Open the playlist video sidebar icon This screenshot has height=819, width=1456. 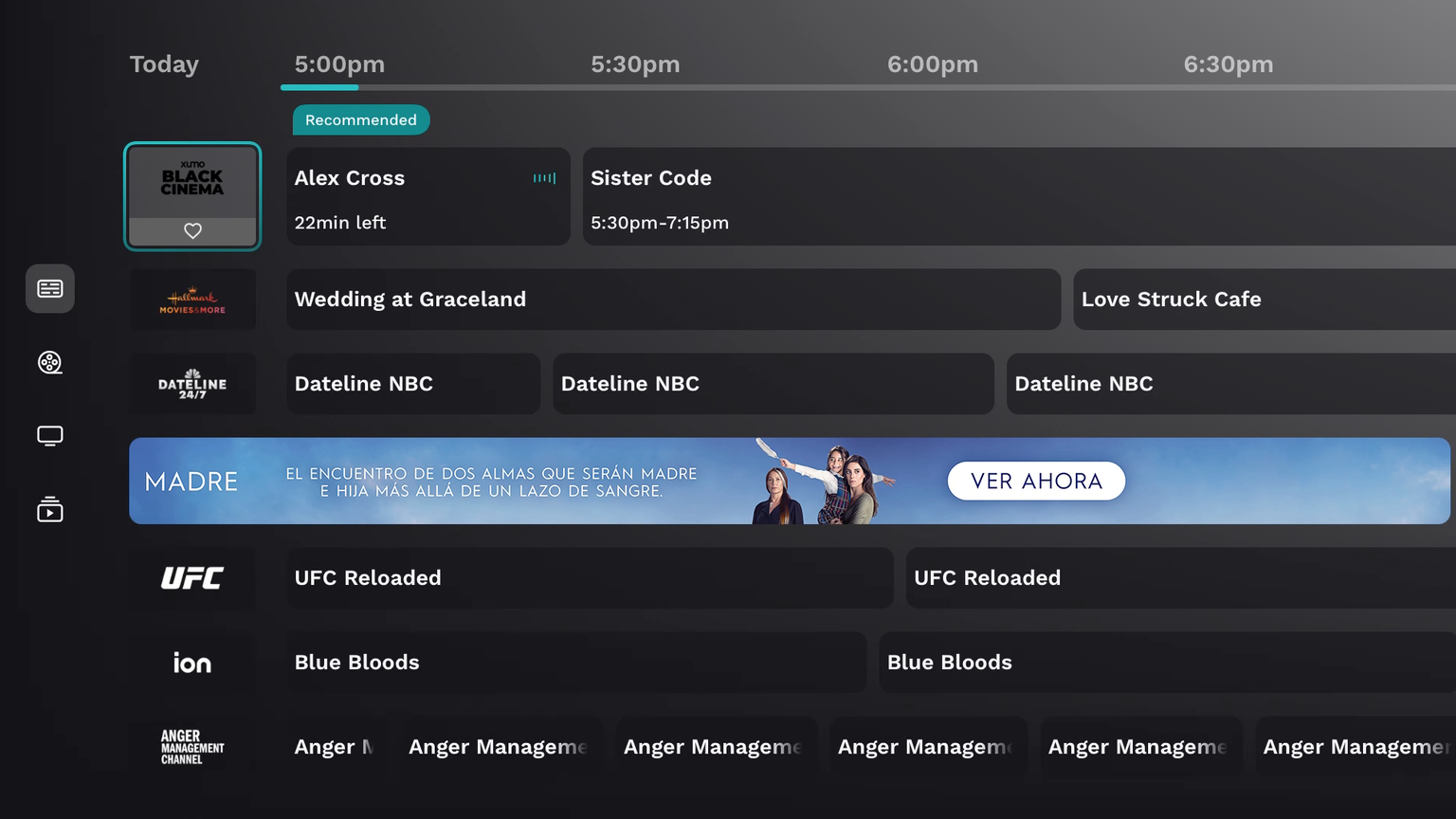pyautogui.click(x=49, y=510)
